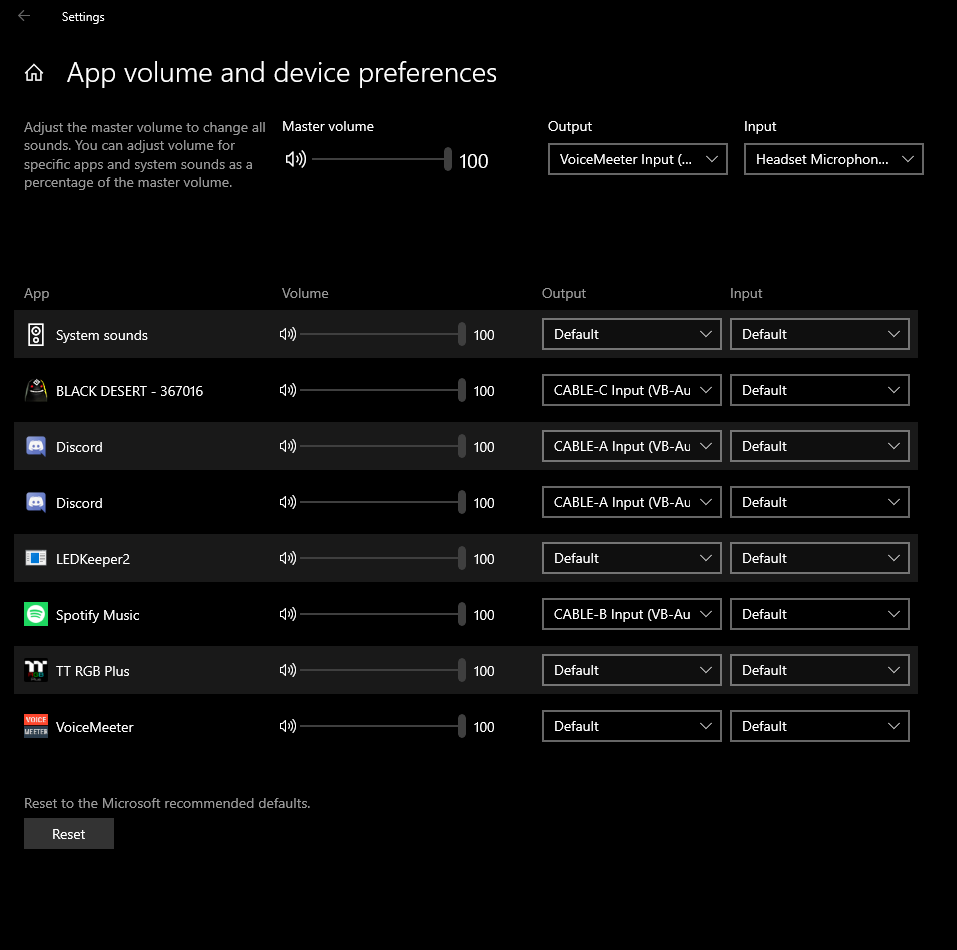The image size is (957, 950).
Task: Open System sounds Input dropdown
Action: coord(820,334)
